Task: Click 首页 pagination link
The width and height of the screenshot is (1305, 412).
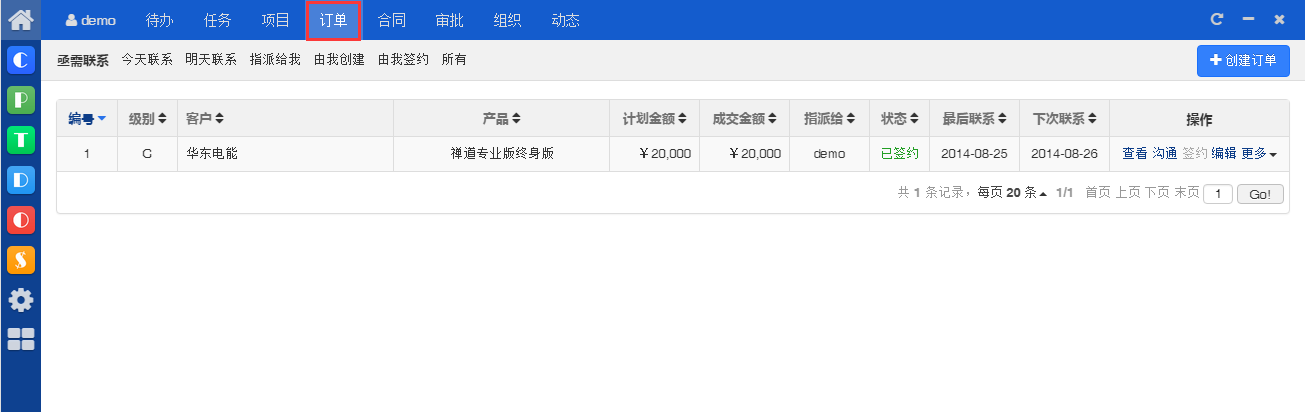Action: (x=1098, y=193)
